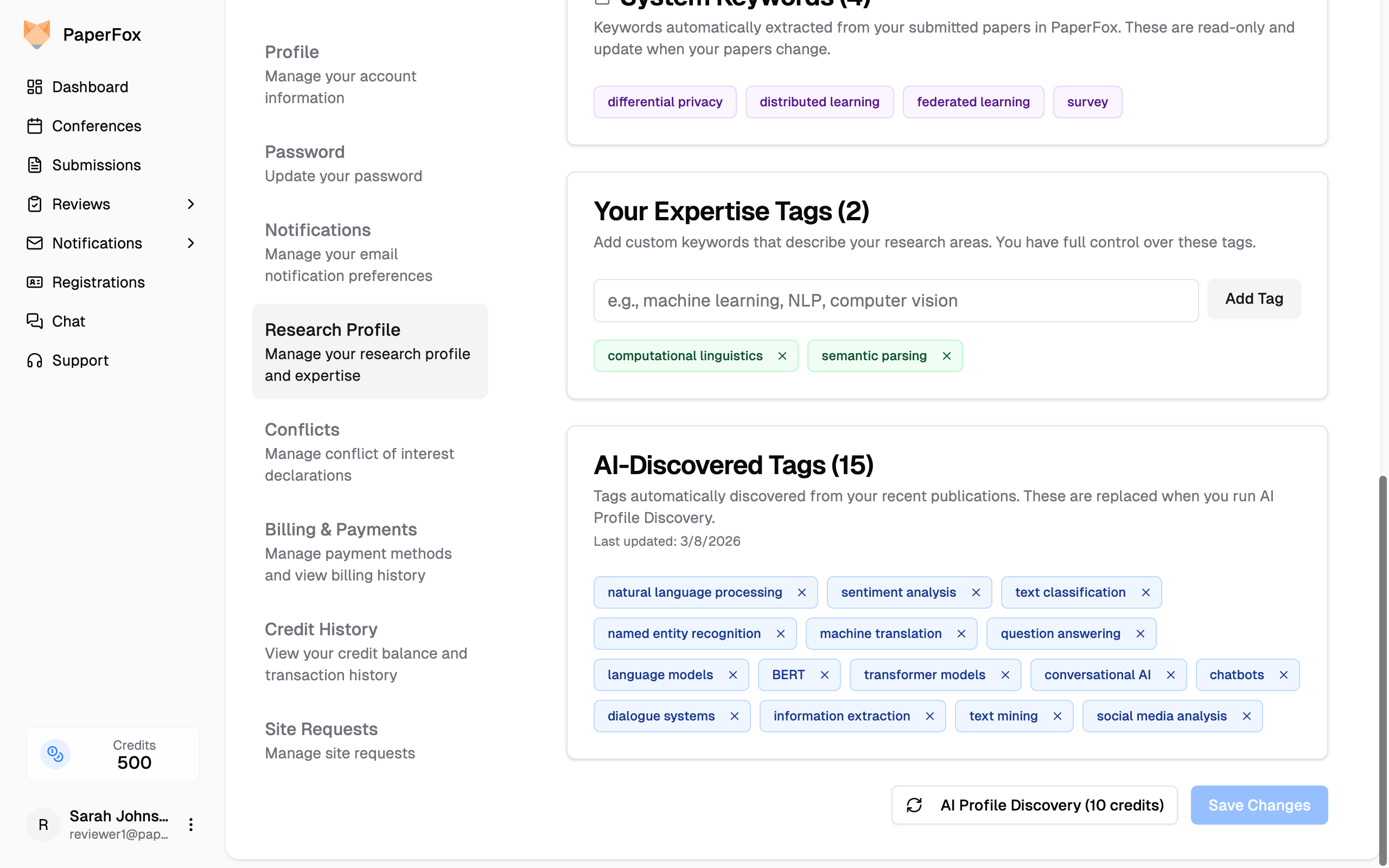Screen dimensions: 1389x868
Task: Click the Add Tag button
Action: pos(1253,298)
